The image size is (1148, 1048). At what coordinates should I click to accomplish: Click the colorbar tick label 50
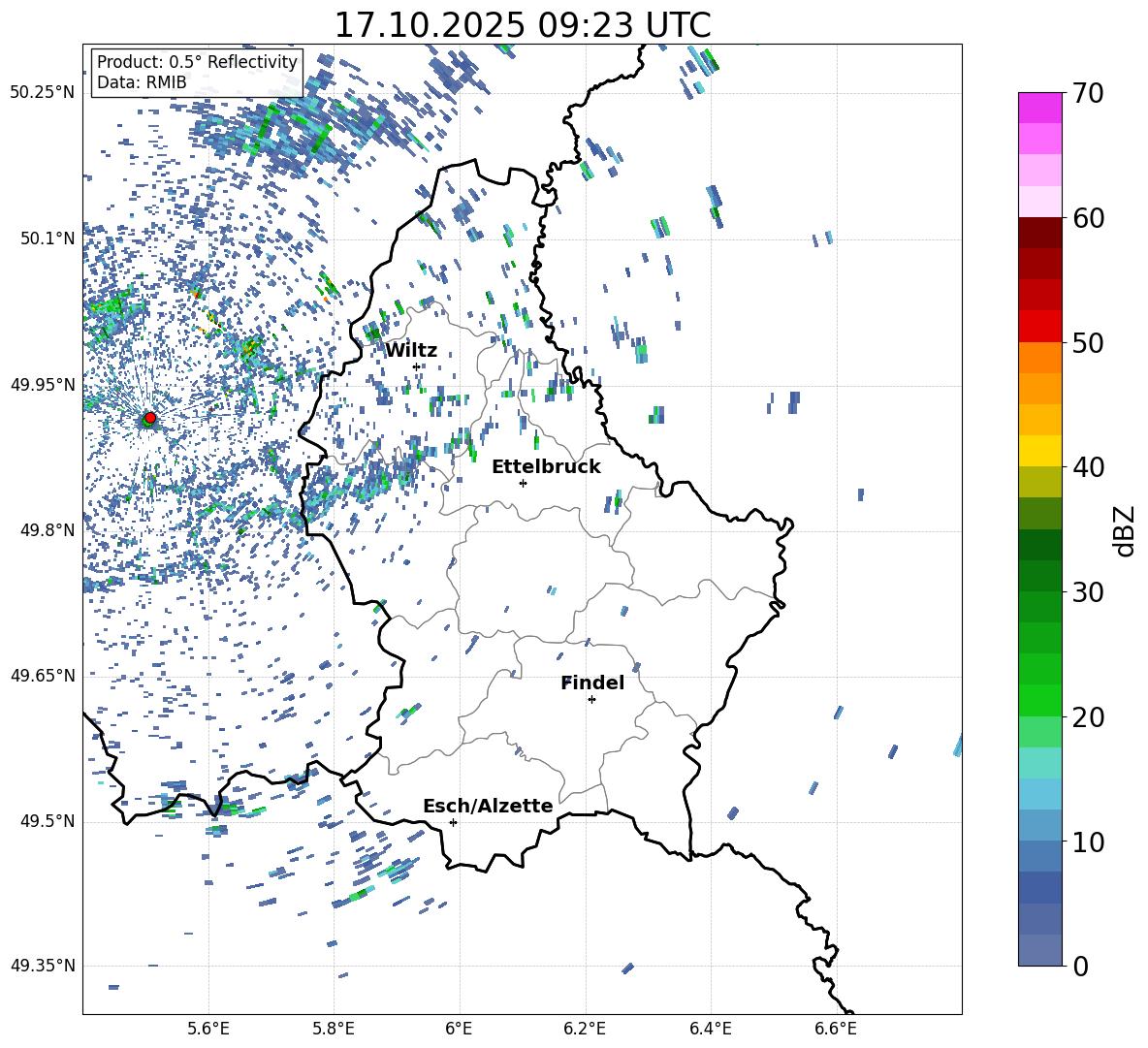point(1088,343)
